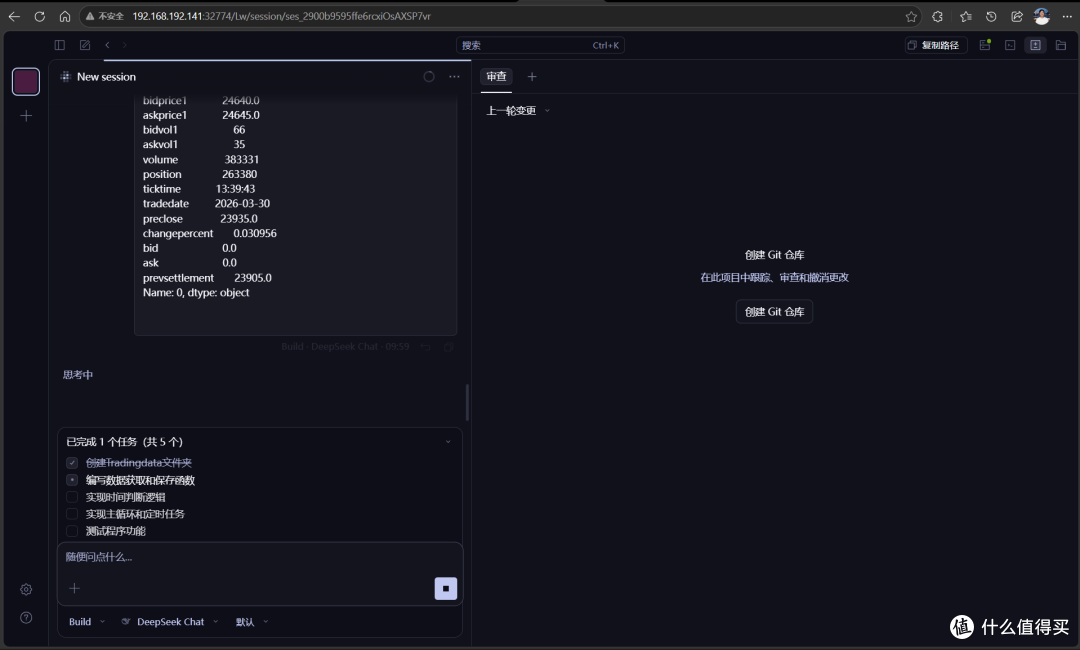Bookmark this page with the star icon
1080x650 pixels.
point(911,17)
